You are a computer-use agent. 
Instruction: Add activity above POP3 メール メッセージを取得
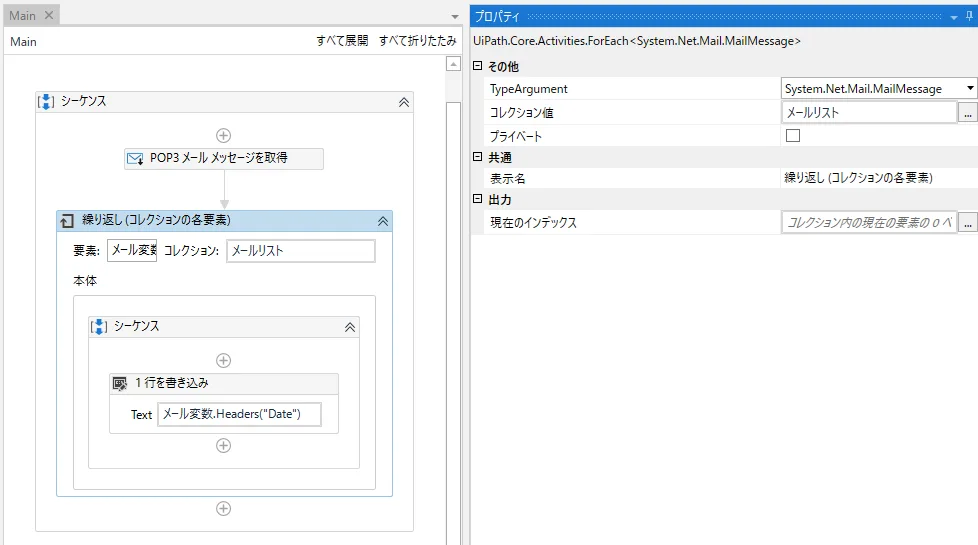[223, 135]
